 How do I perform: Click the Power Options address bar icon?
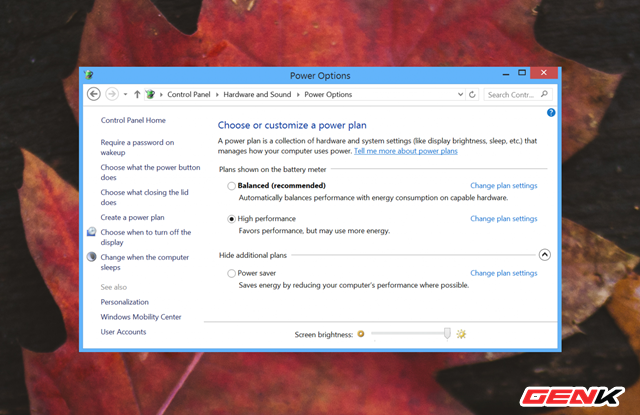click(151, 94)
